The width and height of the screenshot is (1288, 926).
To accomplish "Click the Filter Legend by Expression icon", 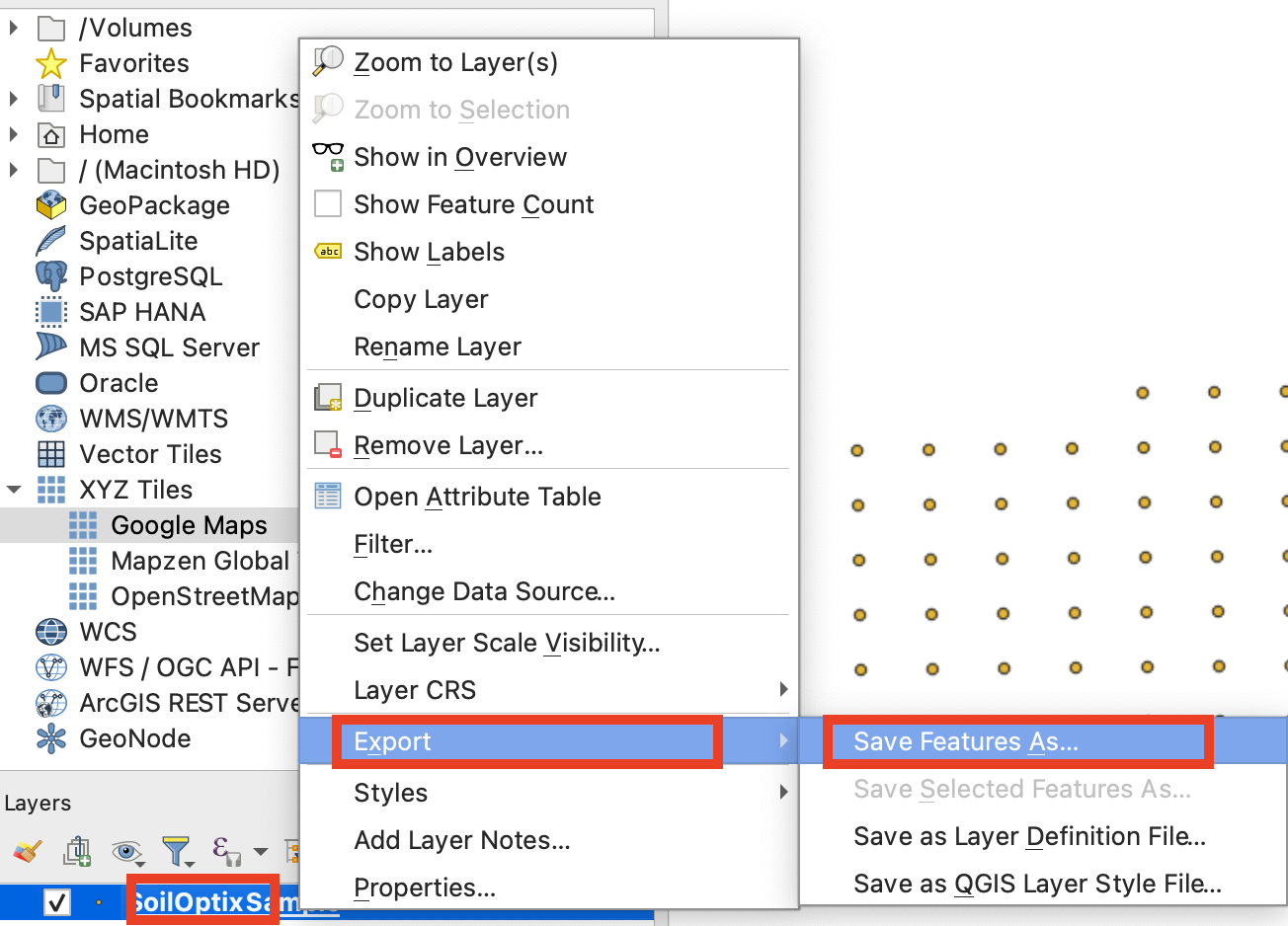I will point(225,850).
